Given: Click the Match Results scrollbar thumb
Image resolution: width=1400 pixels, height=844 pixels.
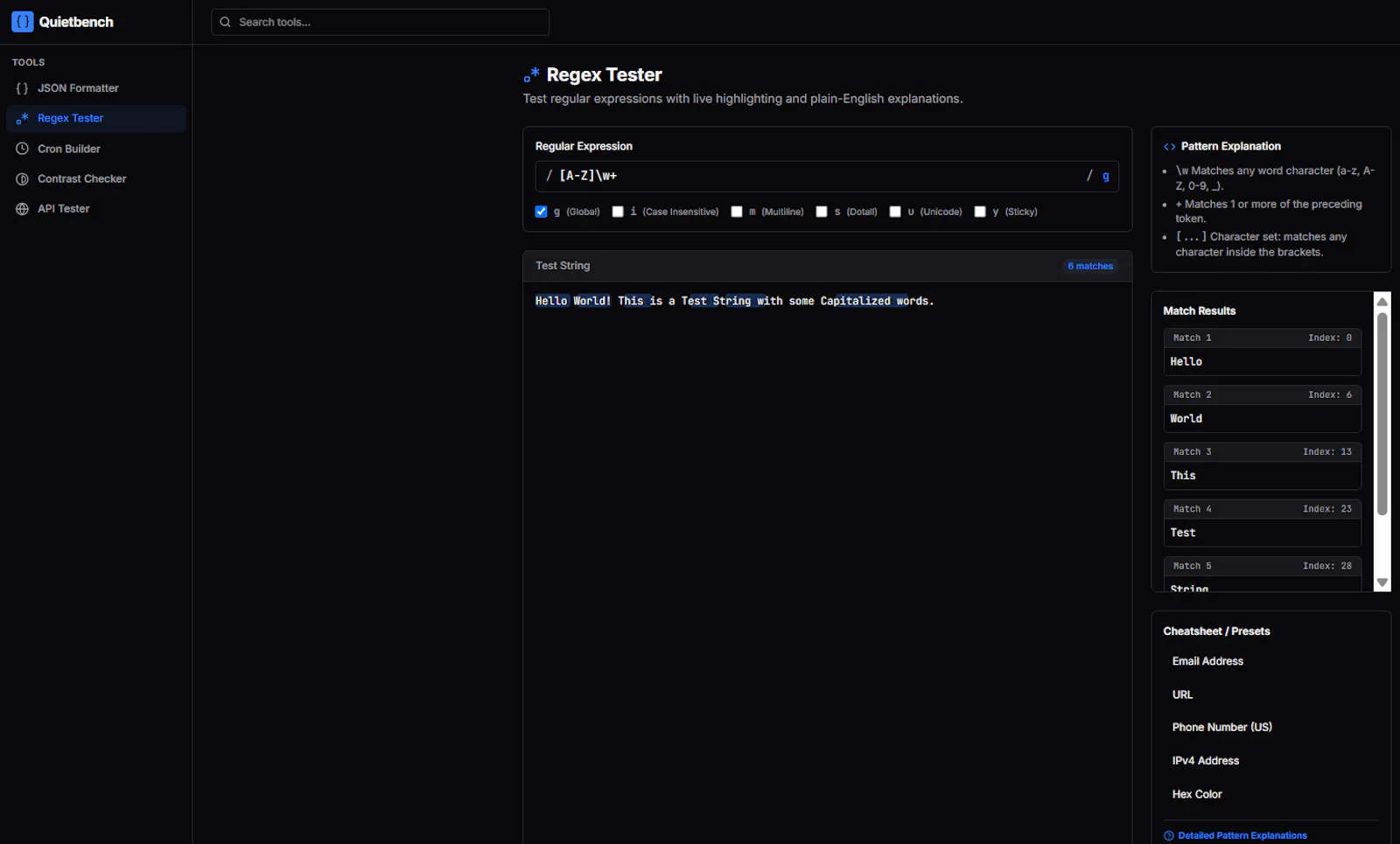Looking at the screenshot, I should coord(1382,415).
